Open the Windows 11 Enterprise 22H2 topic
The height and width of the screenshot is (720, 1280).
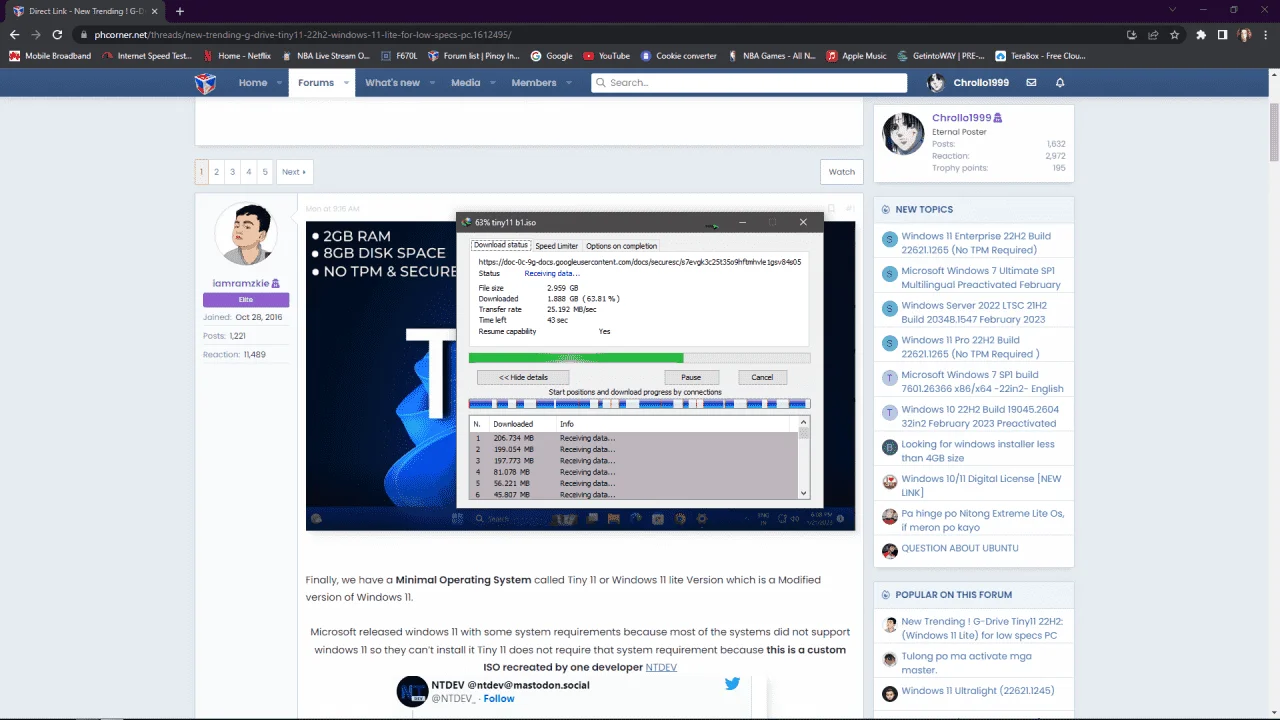(976, 243)
